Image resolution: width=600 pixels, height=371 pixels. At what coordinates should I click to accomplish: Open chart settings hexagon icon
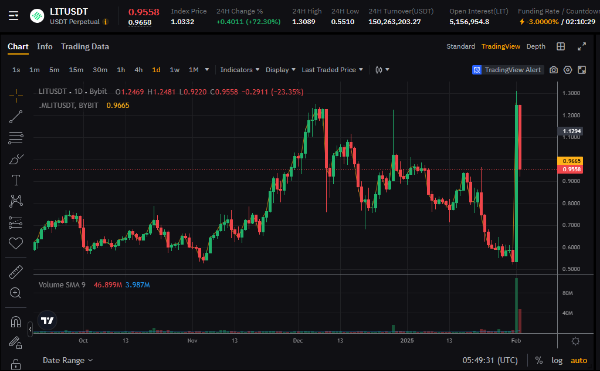pos(568,70)
